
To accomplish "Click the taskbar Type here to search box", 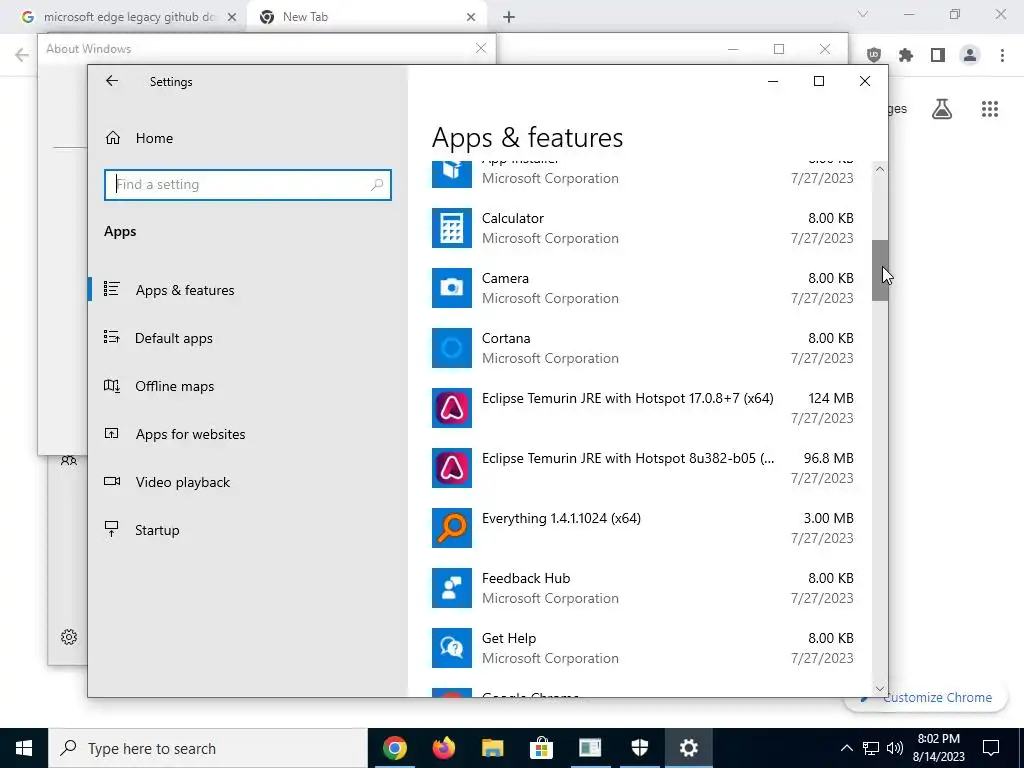I will (208, 748).
